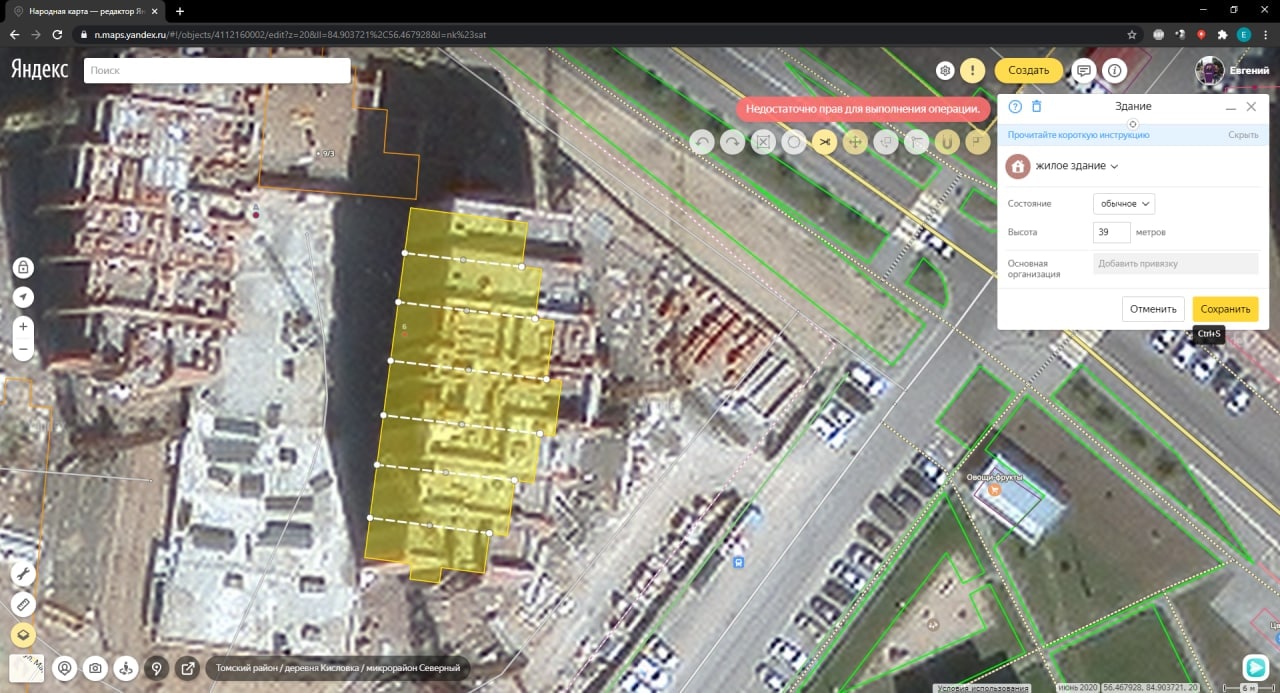Choose the geometry tool left of magnet

916,142
